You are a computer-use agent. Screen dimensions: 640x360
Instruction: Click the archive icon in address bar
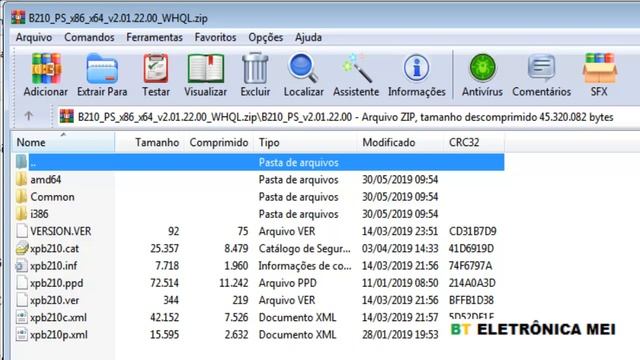(x=67, y=117)
